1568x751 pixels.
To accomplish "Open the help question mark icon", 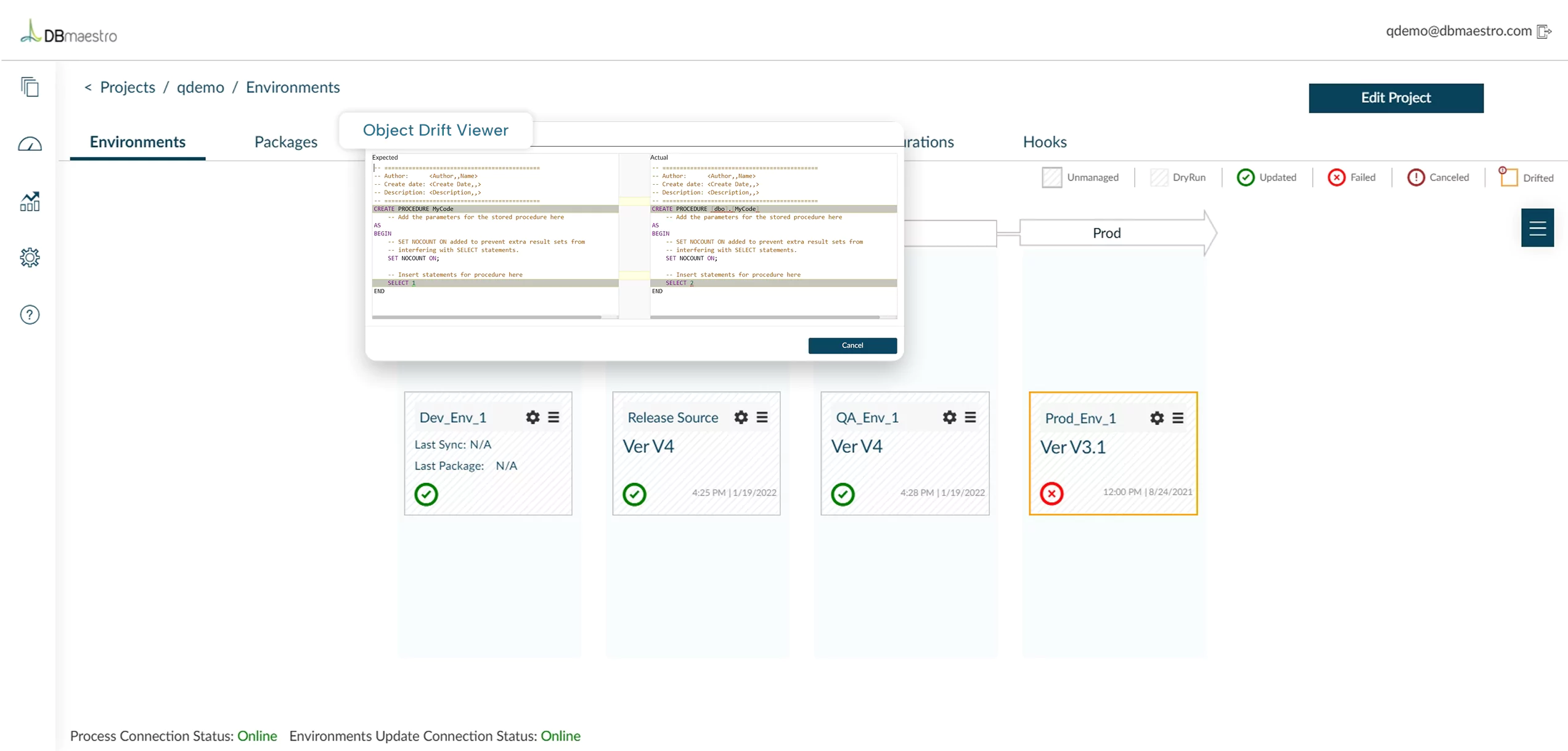I will coord(30,315).
